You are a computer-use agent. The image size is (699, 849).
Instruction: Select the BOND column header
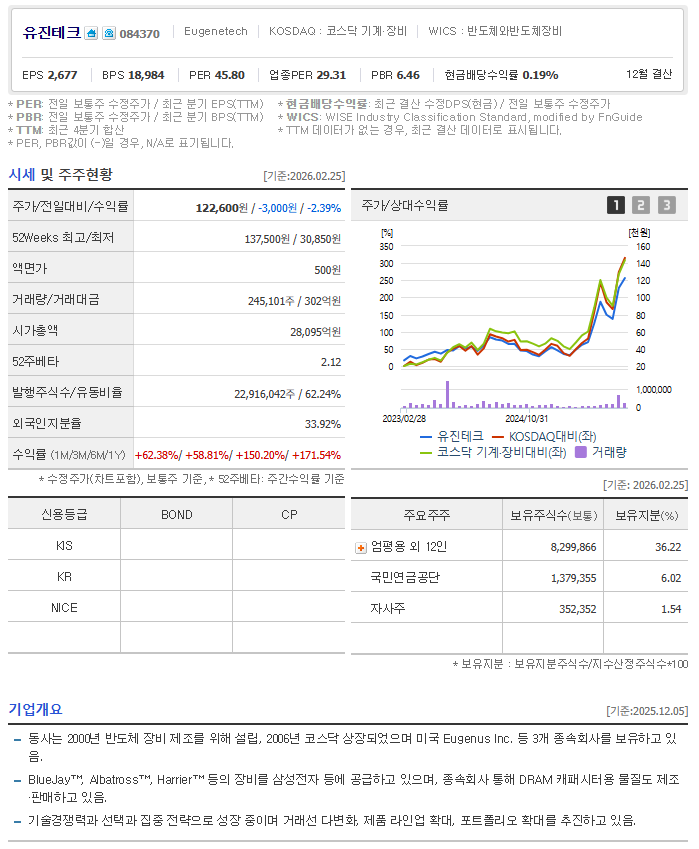point(177,514)
